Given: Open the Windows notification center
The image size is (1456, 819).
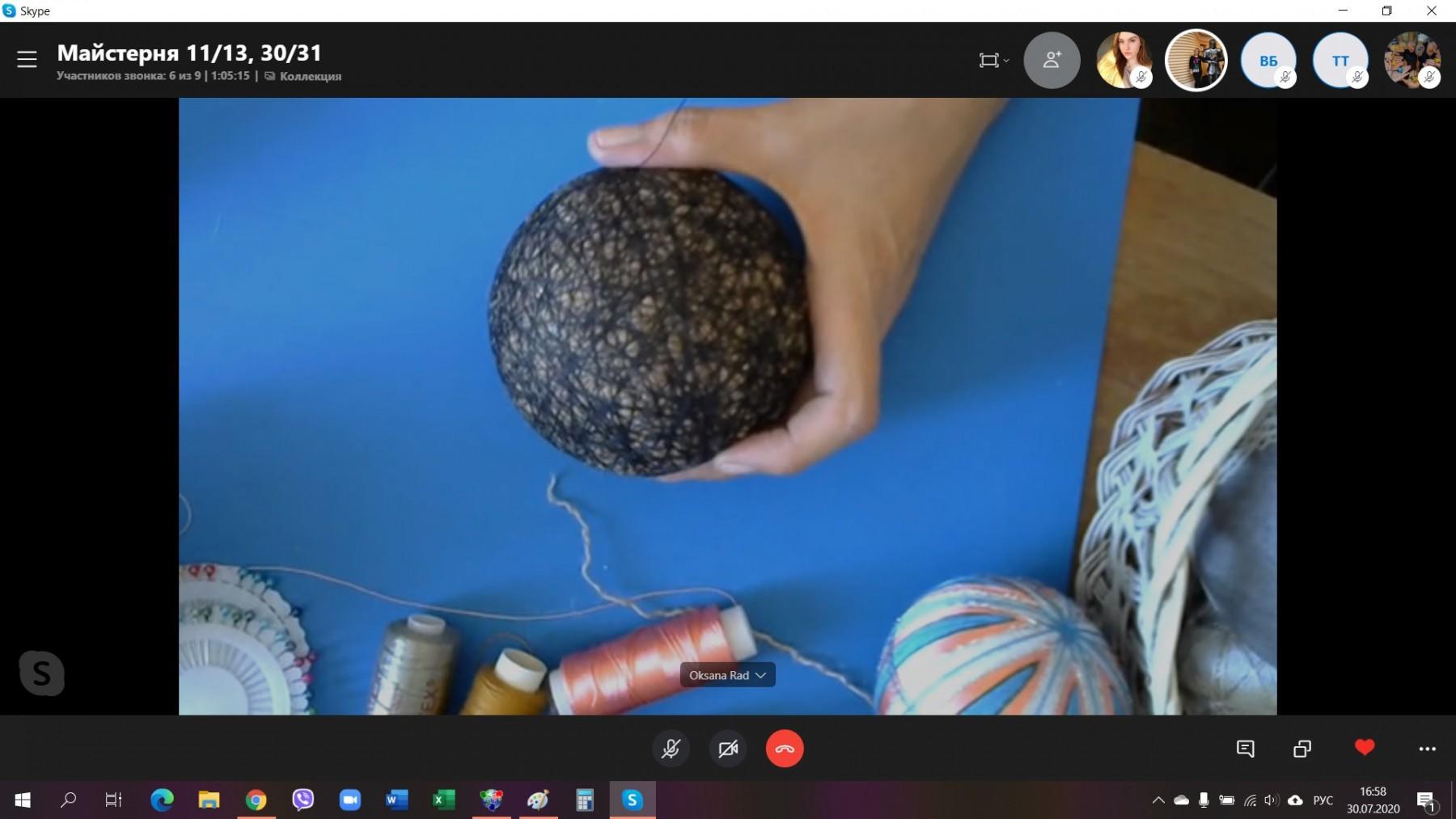Looking at the screenshot, I should pos(1426,800).
